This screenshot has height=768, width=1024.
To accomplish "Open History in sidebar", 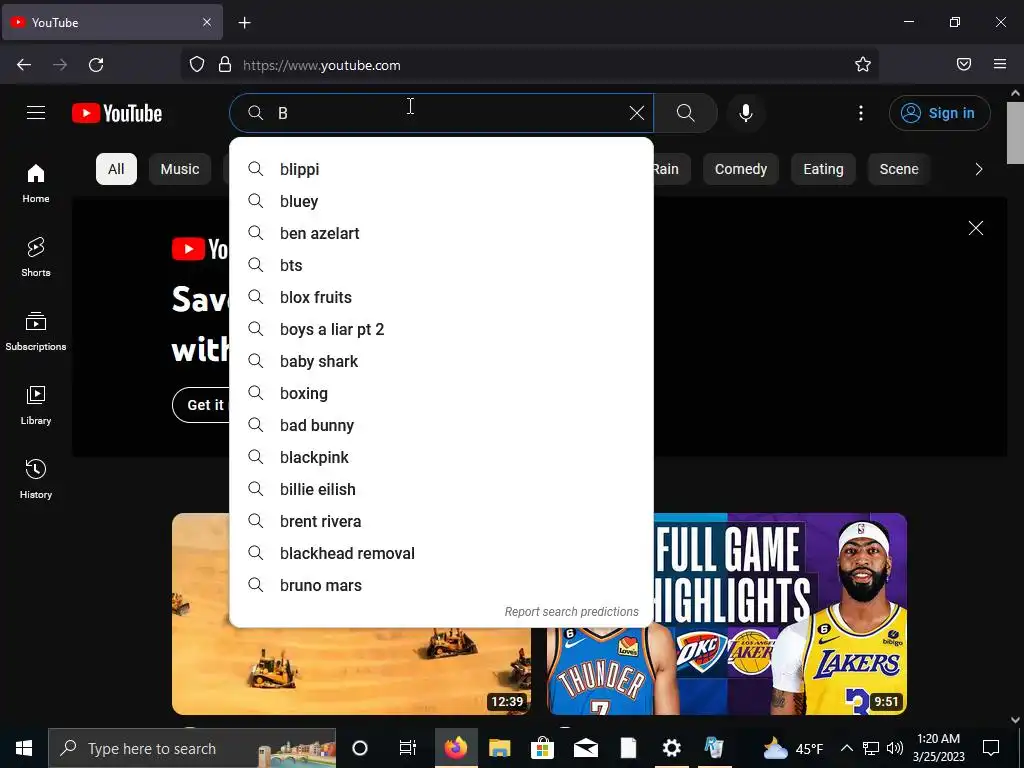I will pyautogui.click(x=36, y=479).
